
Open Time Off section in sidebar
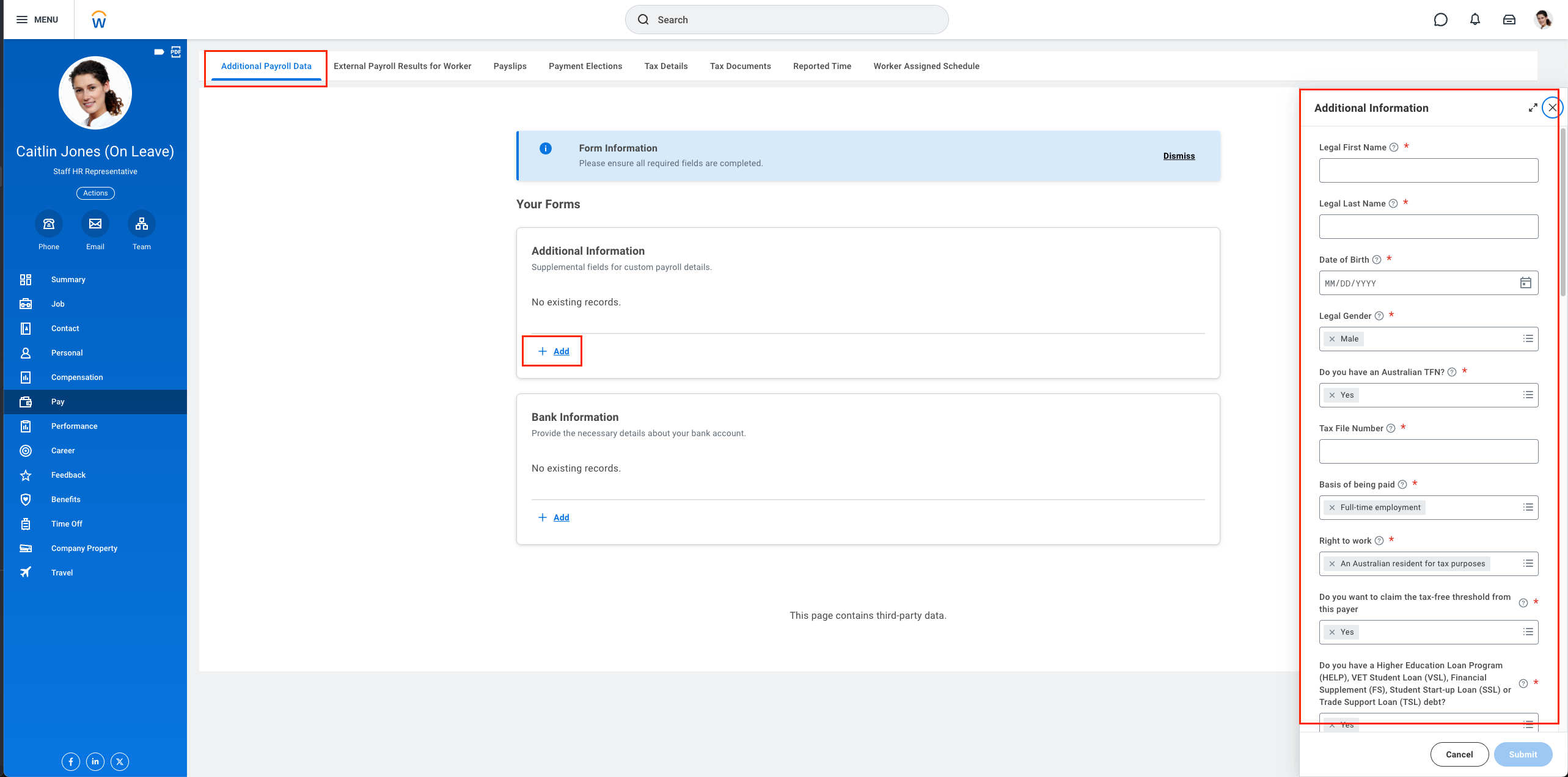coord(95,523)
